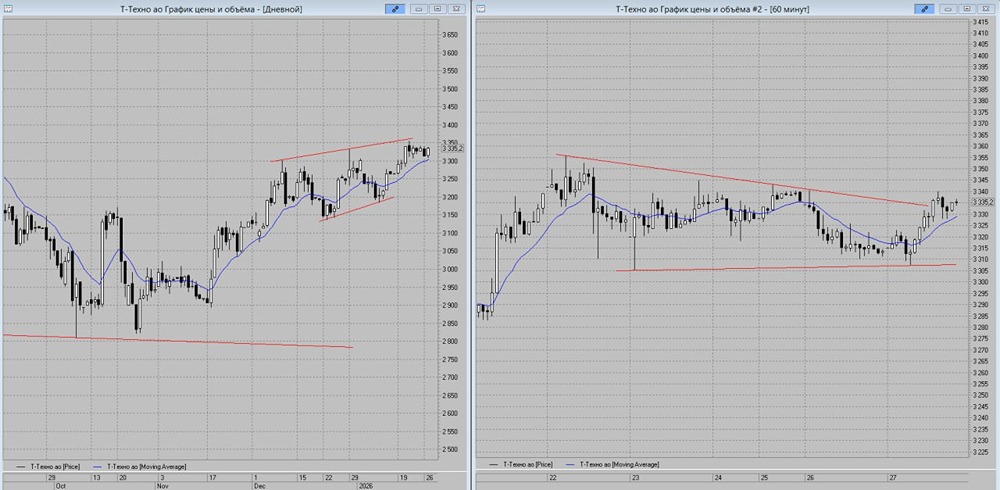This screenshot has height=490, width=1000.
Task: Minimize the Дневной chart window
Action: (419, 9)
